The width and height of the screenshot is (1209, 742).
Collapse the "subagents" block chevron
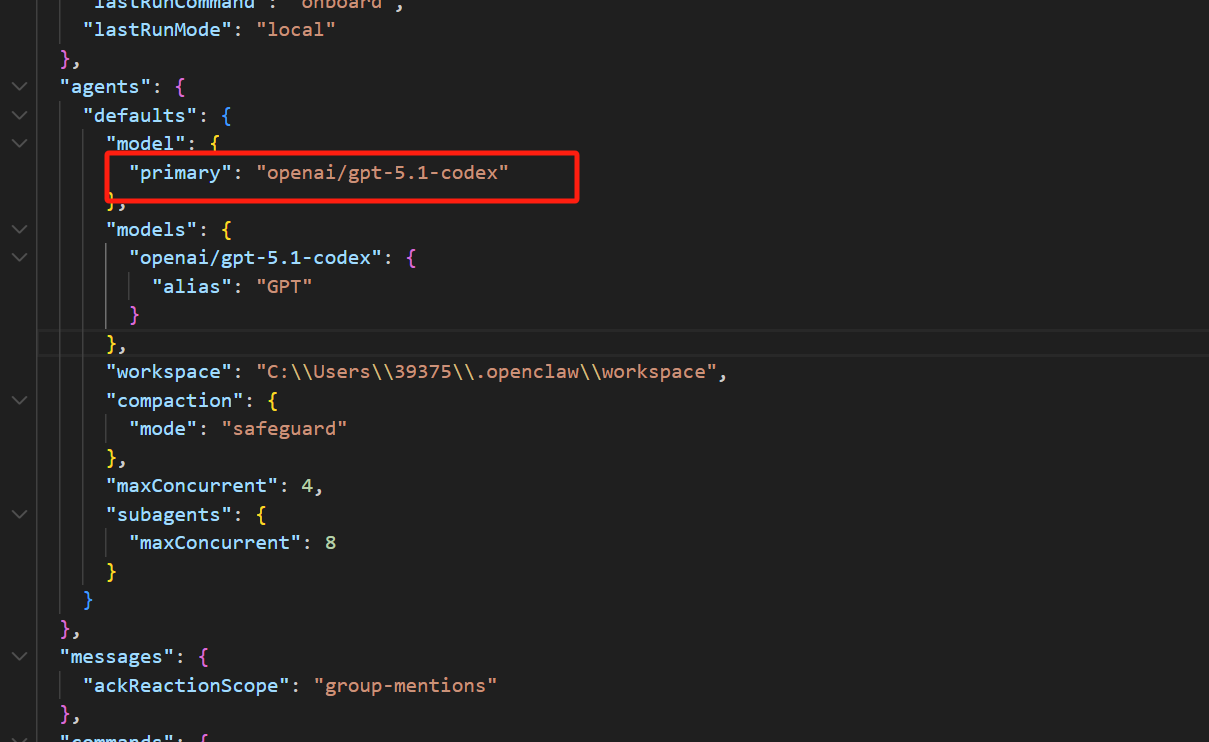tap(20, 514)
